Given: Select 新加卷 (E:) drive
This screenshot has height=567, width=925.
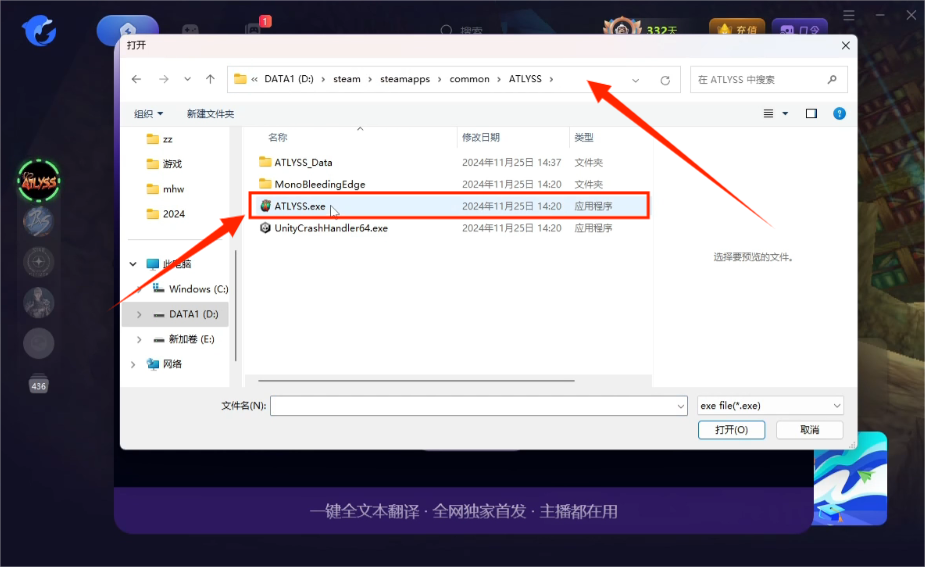Looking at the screenshot, I should [183, 339].
